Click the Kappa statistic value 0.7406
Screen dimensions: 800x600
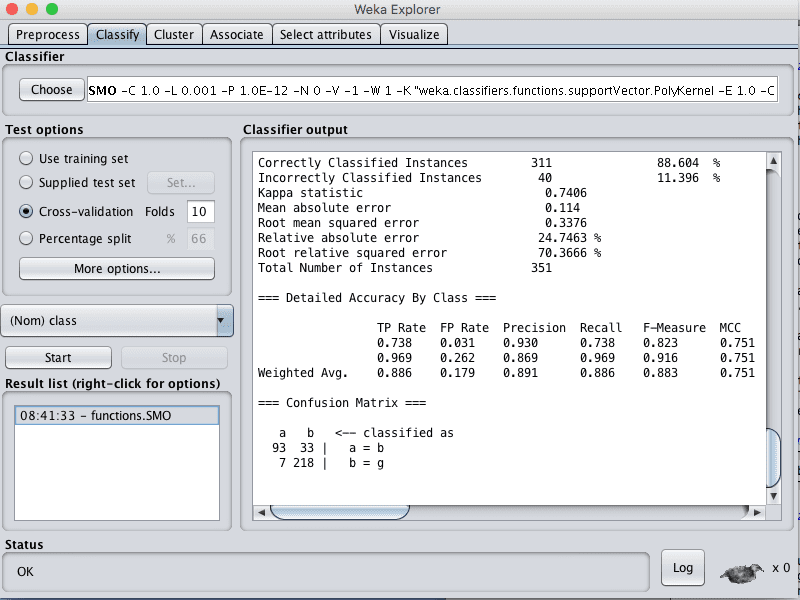(566, 193)
